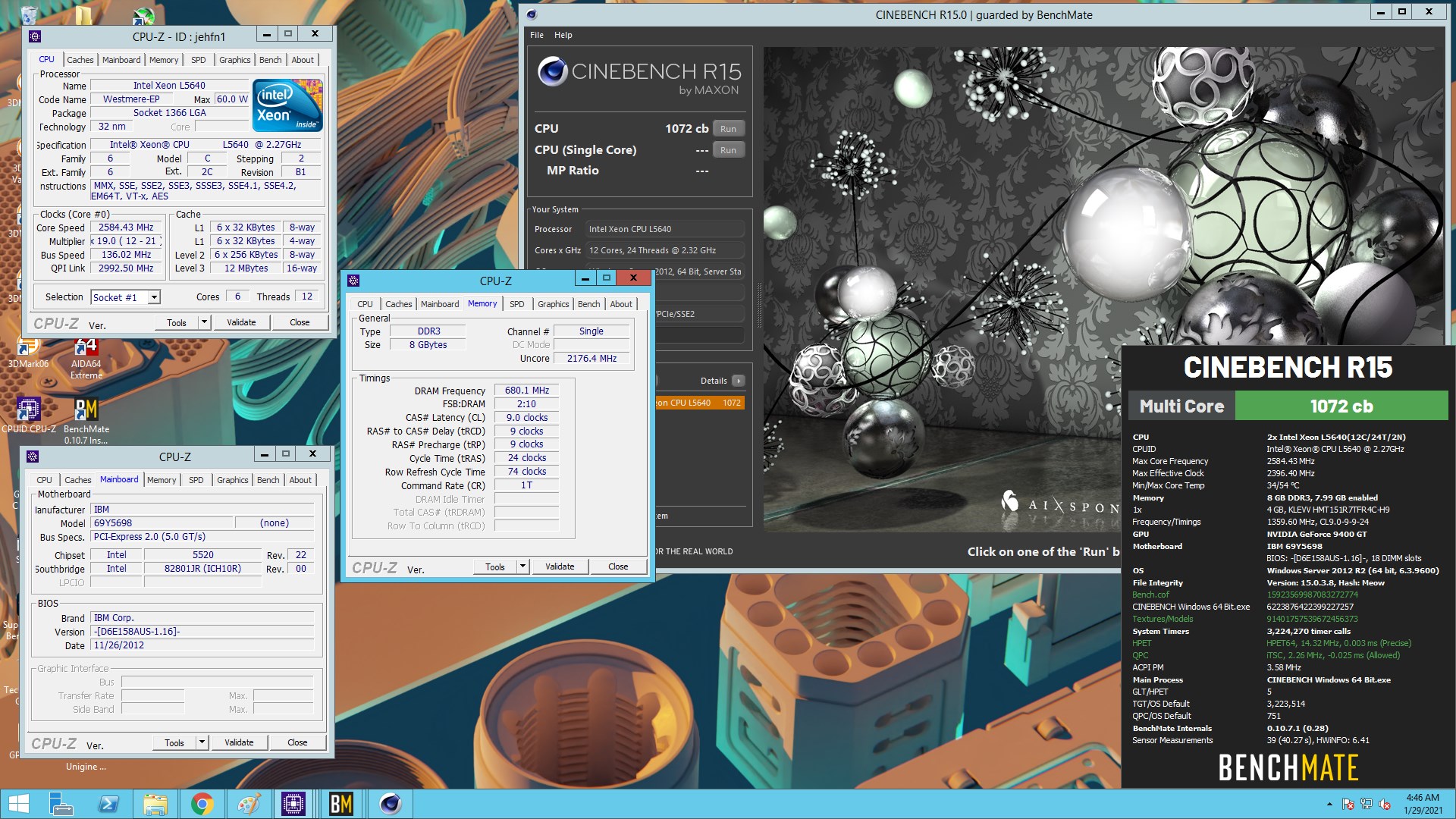The height and width of the screenshot is (819, 1456).
Task: Click Close button in CPU-Z jehfn1 window
Action: (300, 322)
